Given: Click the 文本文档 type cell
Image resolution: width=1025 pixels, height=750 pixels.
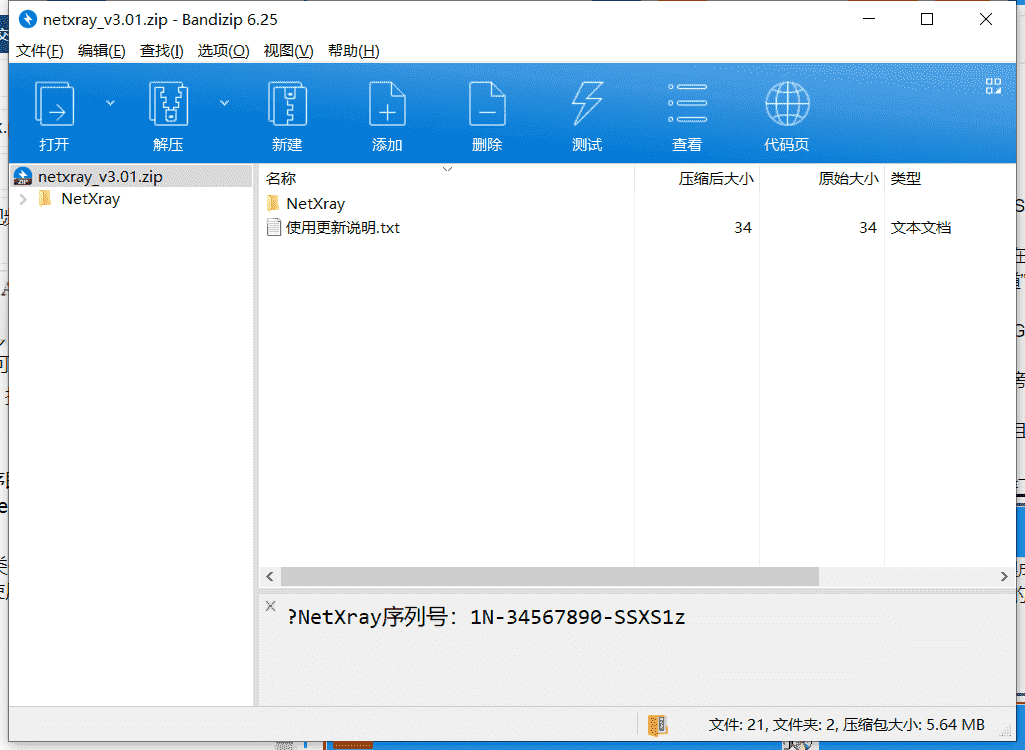Looking at the screenshot, I should click(920, 228).
